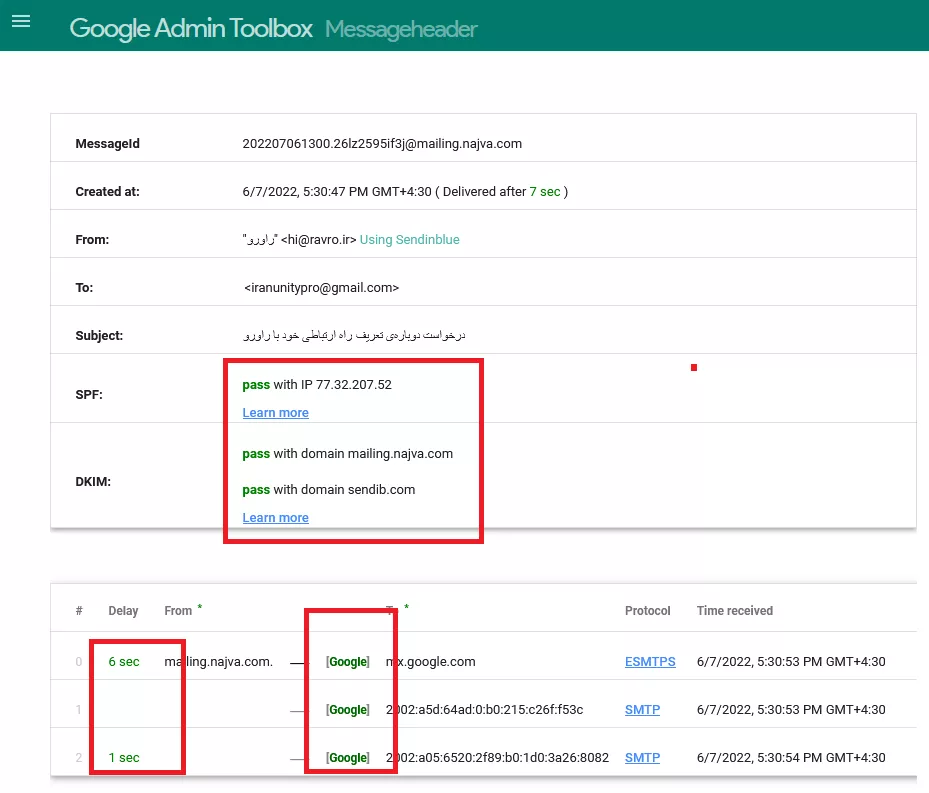Select the From column header in hops table

pos(178,610)
